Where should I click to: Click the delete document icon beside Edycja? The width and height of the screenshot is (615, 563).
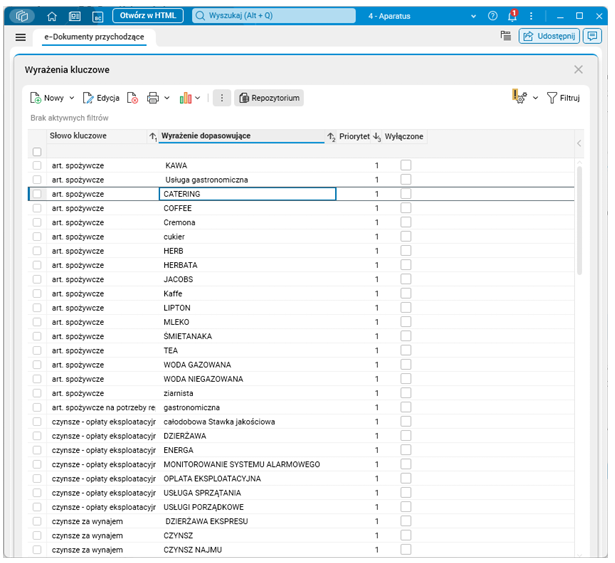point(133,98)
